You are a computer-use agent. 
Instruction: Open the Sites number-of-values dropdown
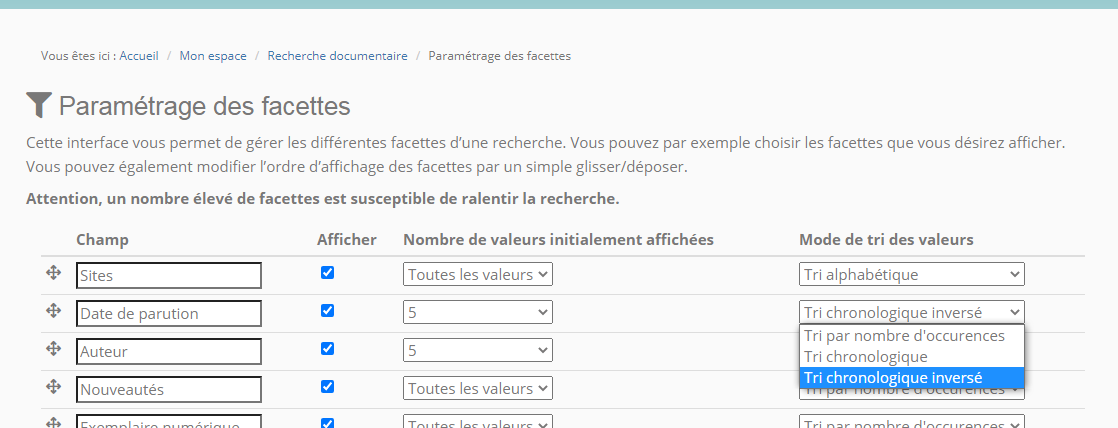pyautogui.click(x=477, y=274)
